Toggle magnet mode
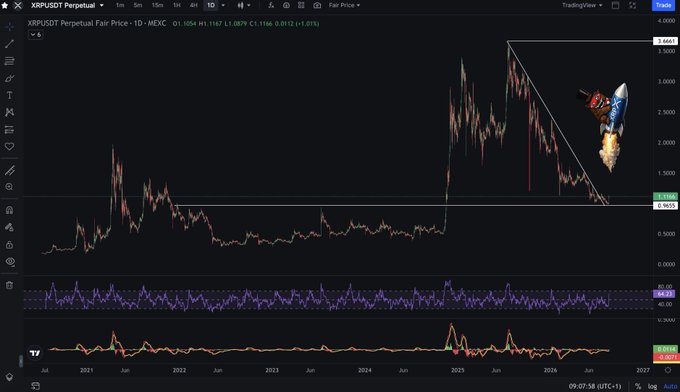The width and height of the screenshot is (680, 392). [9, 210]
